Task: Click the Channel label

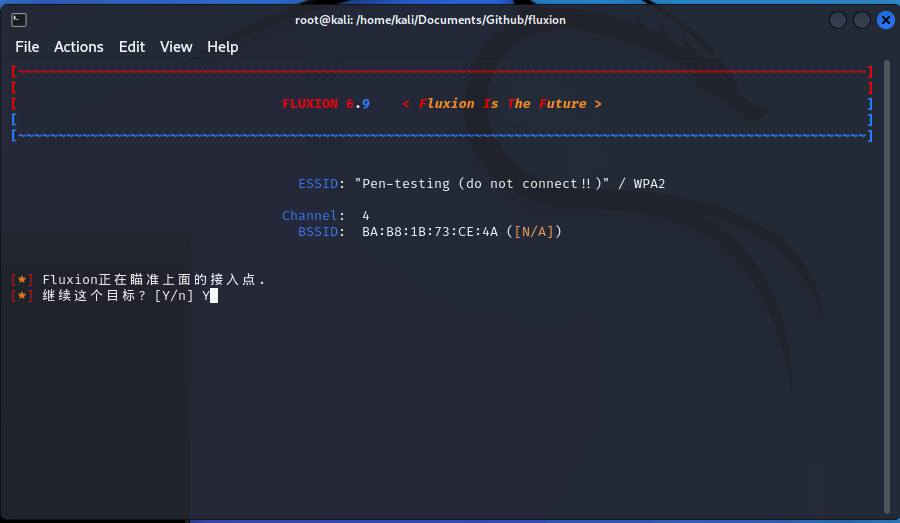Action: coord(309,215)
